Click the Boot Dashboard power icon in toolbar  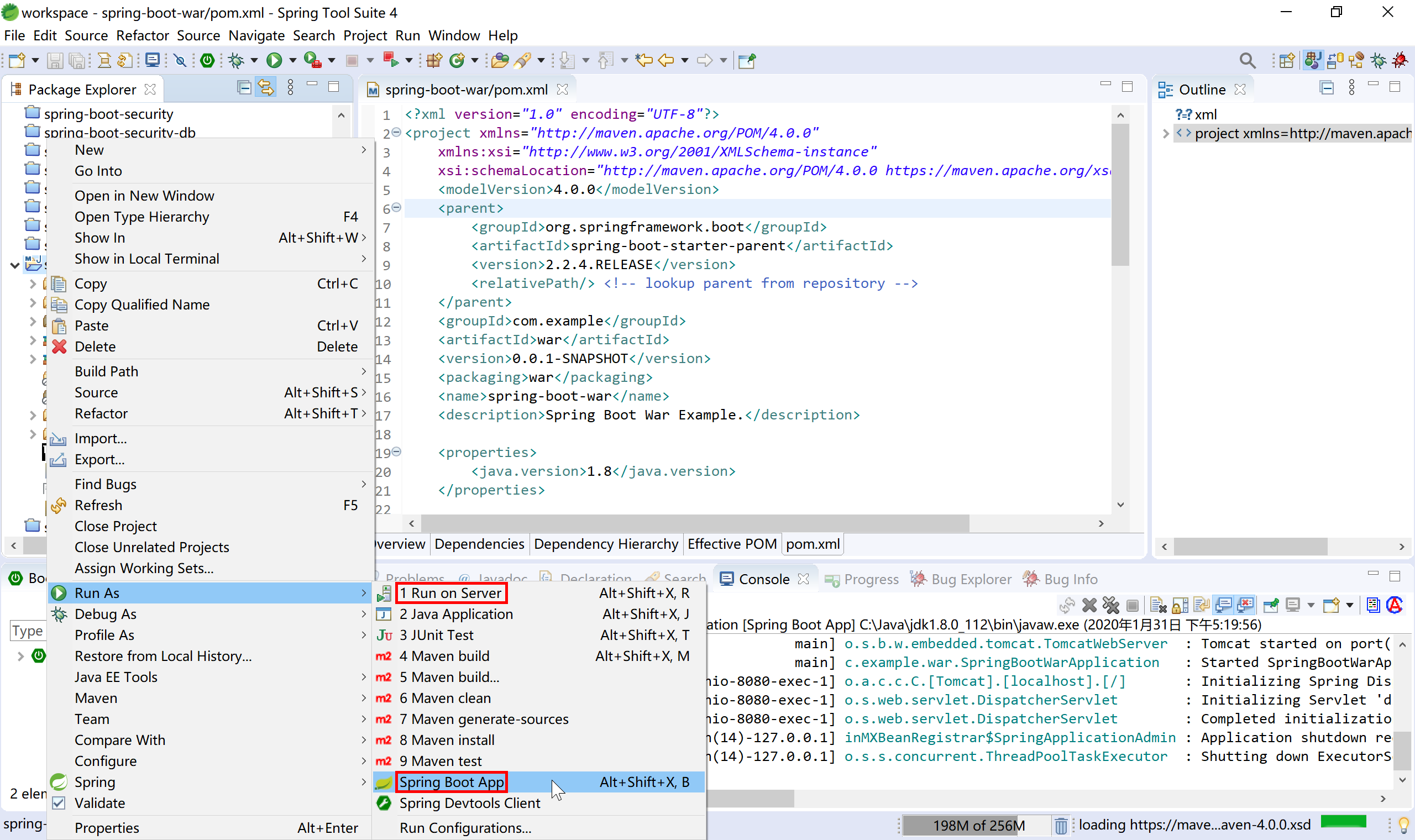coord(207,60)
